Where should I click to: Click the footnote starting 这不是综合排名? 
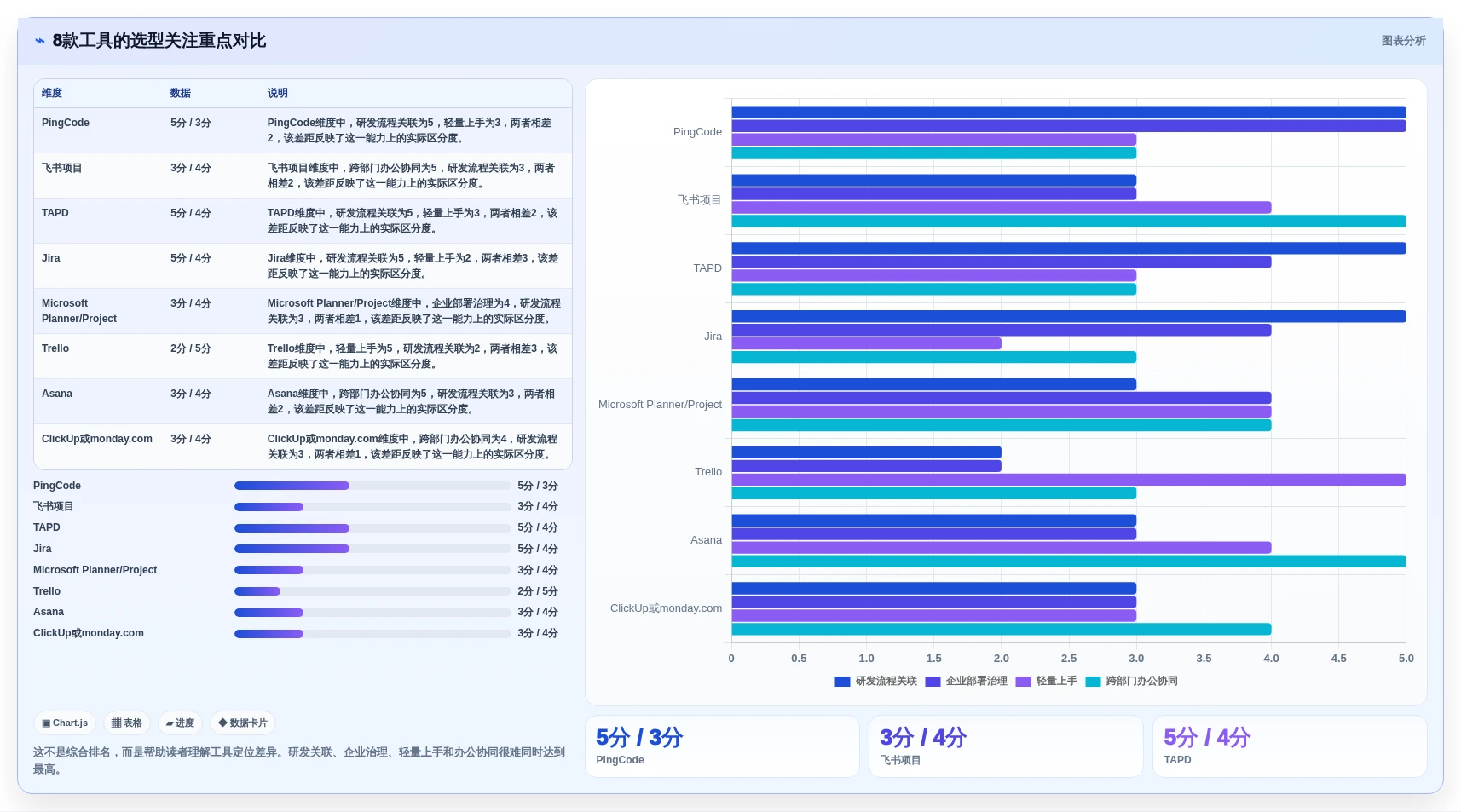click(x=299, y=761)
